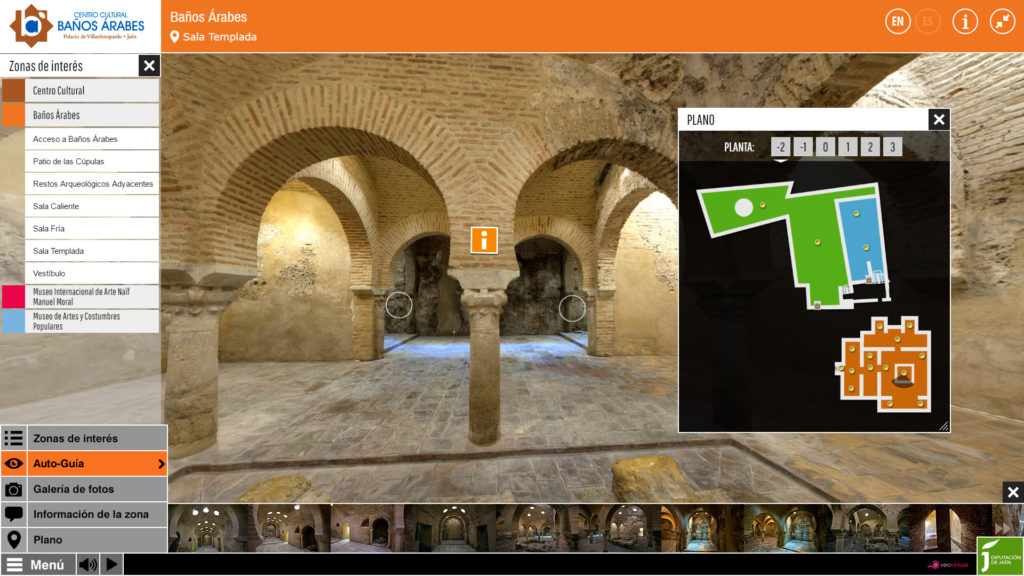Screen dimensions: 1024x576
Task: Open Restos Arqueológicos Adyacentes
Action: [91, 184]
